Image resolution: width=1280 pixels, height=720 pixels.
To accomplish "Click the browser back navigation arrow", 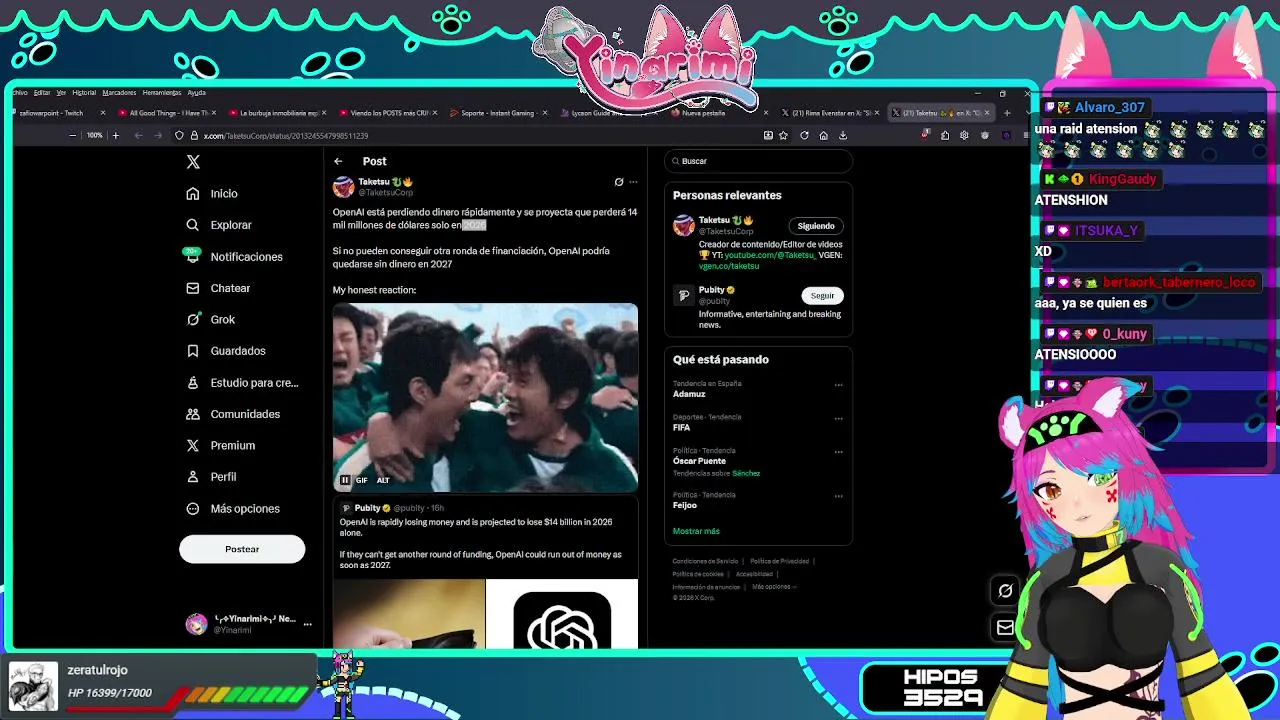I will pyautogui.click(x=138, y=135).
